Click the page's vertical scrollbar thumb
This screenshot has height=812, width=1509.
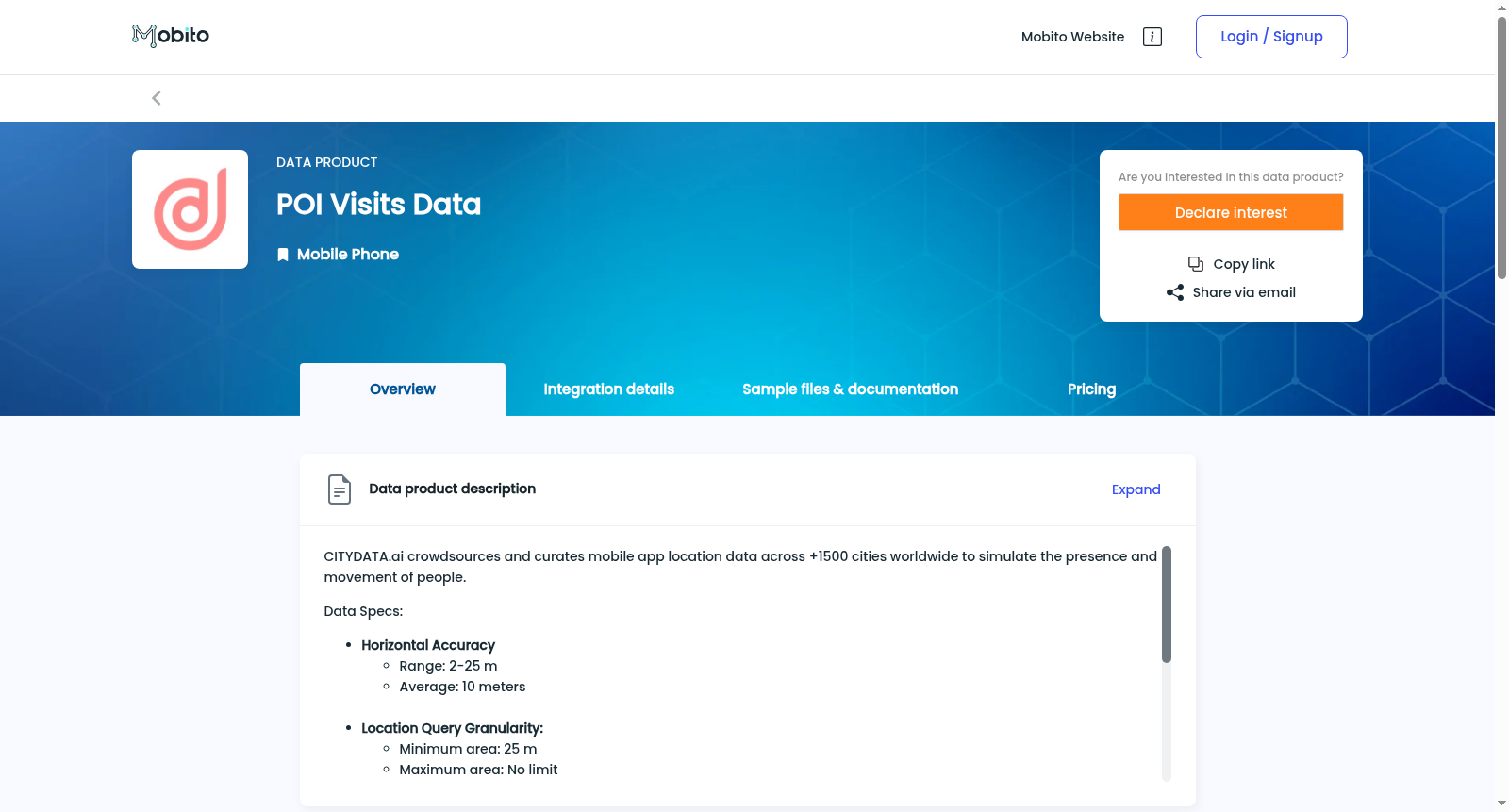click(x=1501, y=148)
